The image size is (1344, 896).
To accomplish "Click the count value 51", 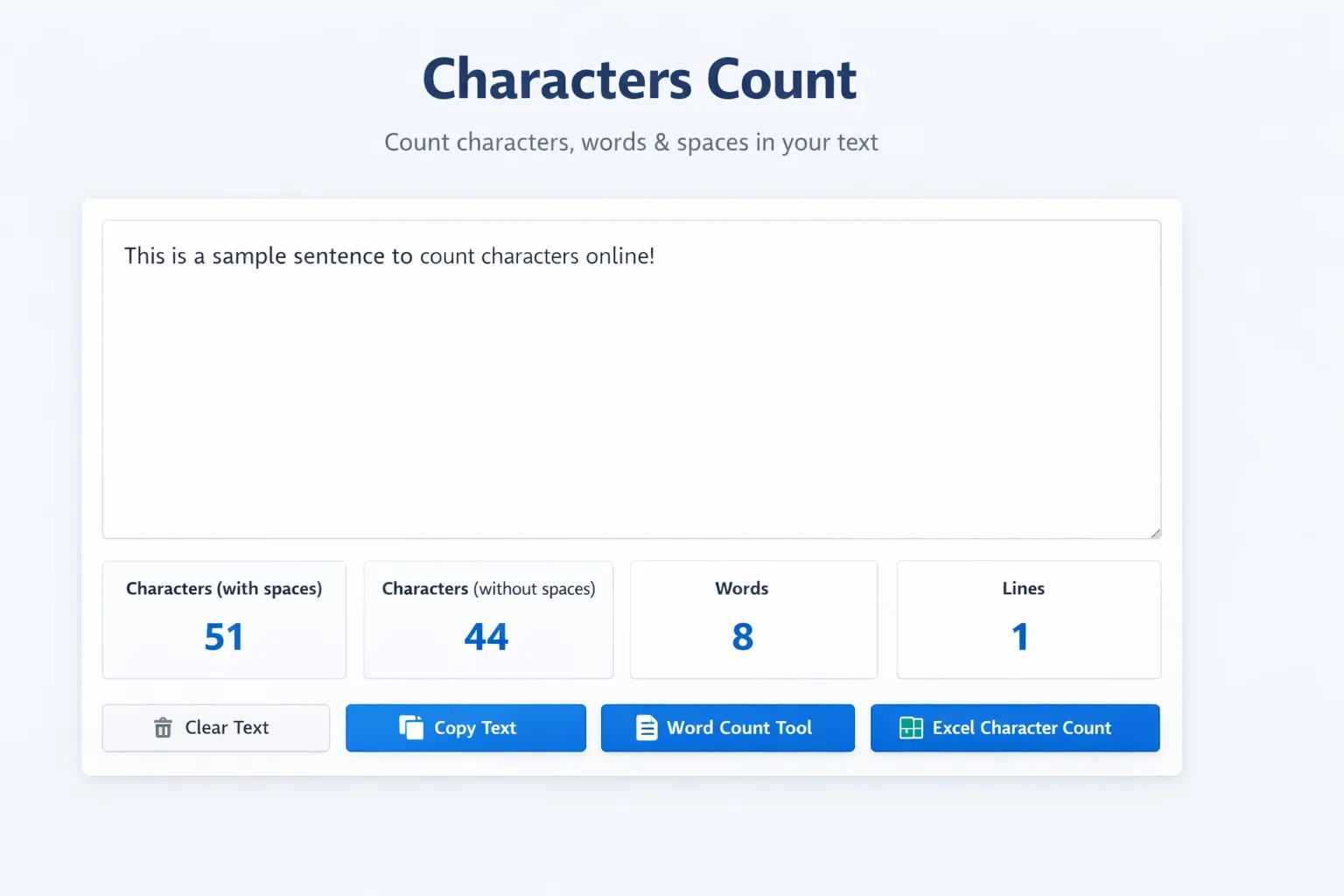I will pyautogui.click(x=224, y=636).
